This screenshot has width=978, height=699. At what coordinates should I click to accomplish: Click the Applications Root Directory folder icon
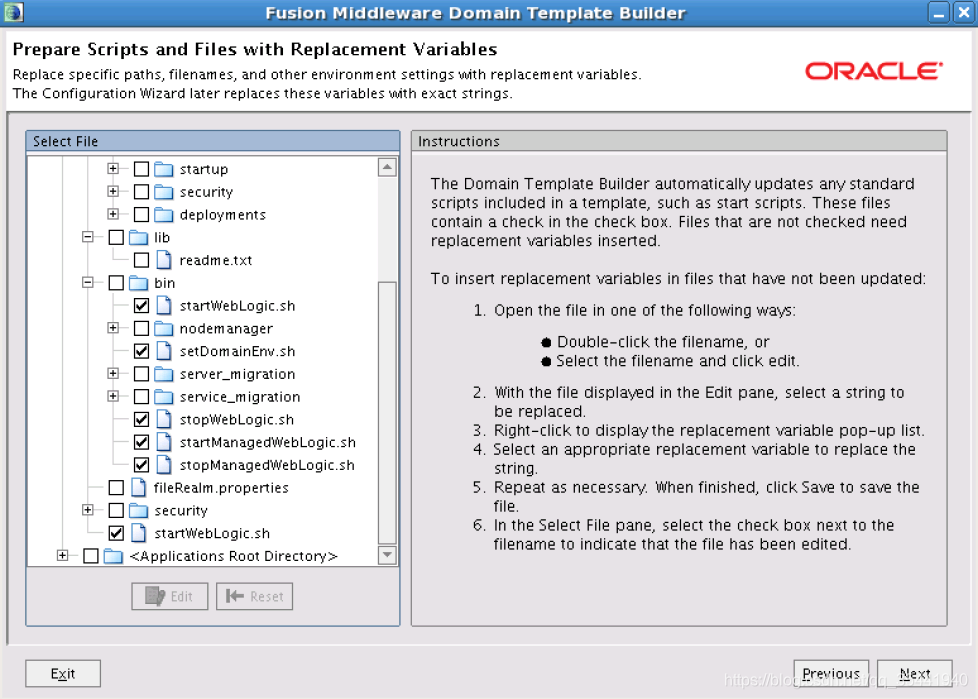click(114, 556)
